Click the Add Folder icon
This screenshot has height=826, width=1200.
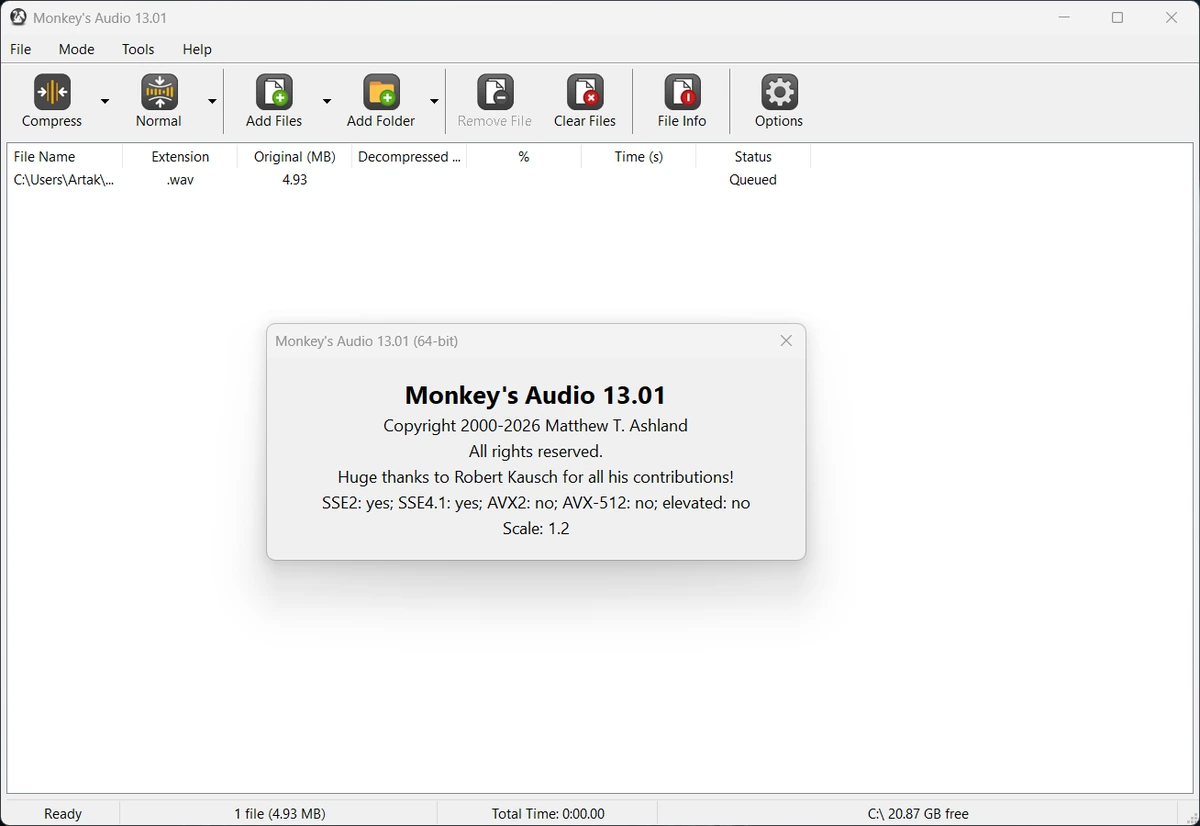381,92
